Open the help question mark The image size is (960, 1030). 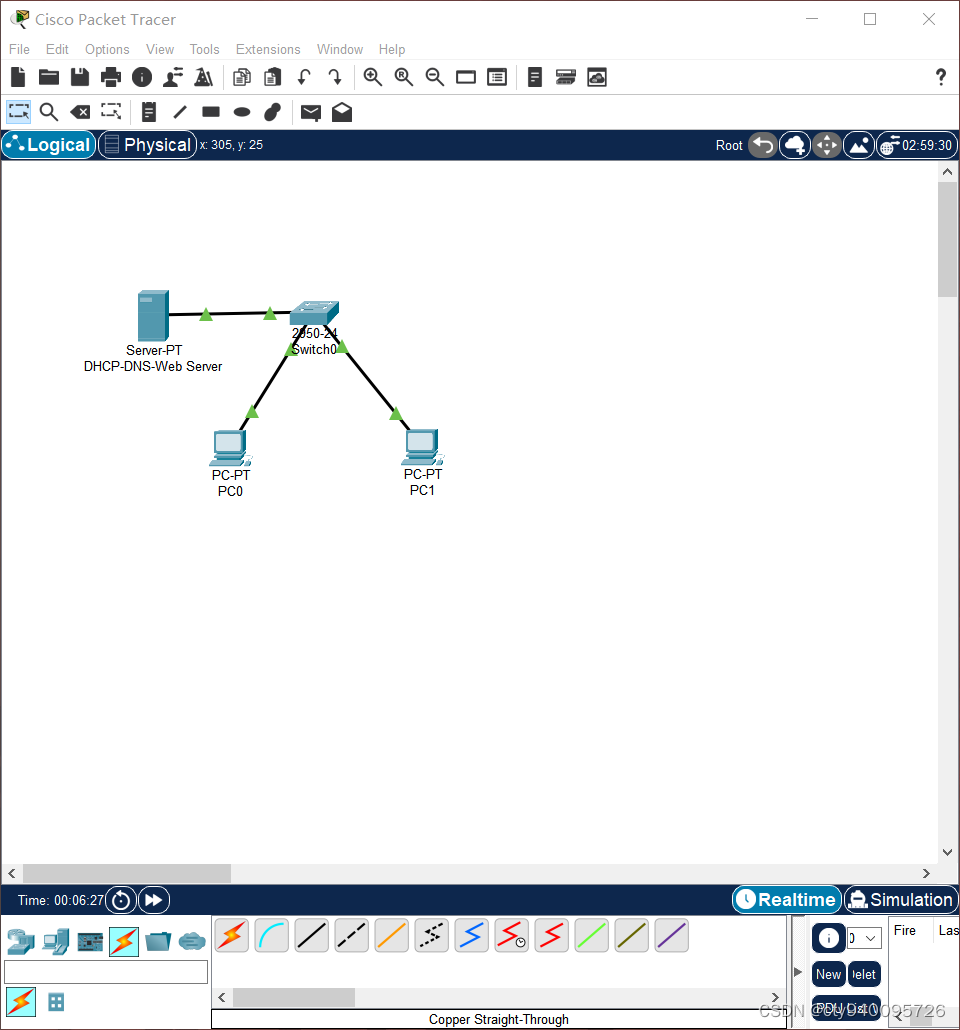[941, 78]
